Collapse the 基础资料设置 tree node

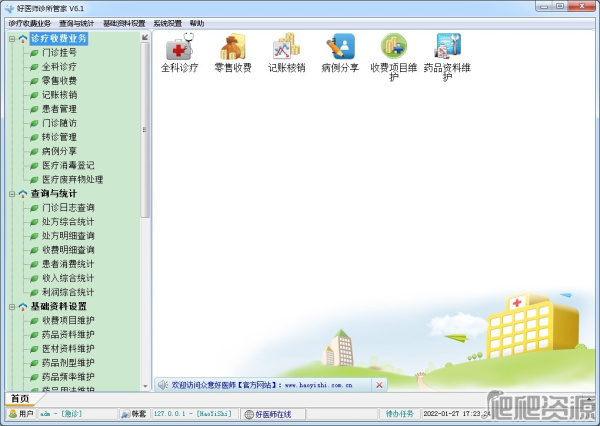tap(11, 306)
